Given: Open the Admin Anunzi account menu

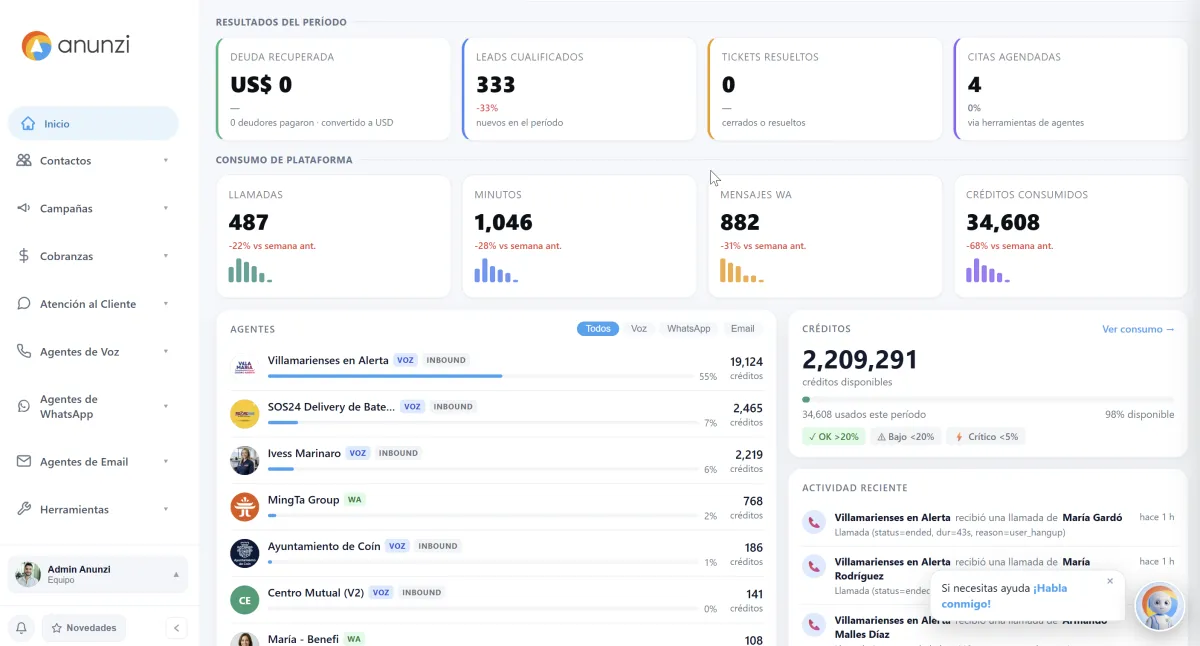Looking at the screenshot, I should 98,574.
